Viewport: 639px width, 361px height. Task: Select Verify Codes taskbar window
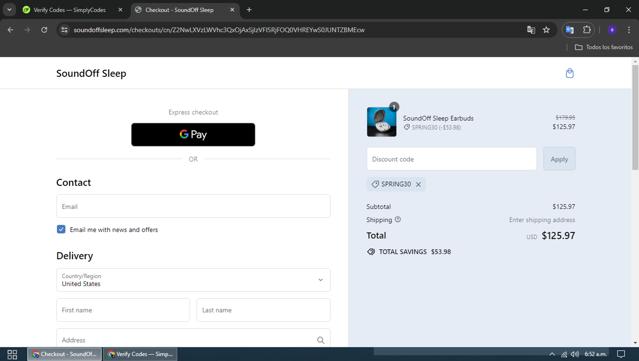[141, 354]
